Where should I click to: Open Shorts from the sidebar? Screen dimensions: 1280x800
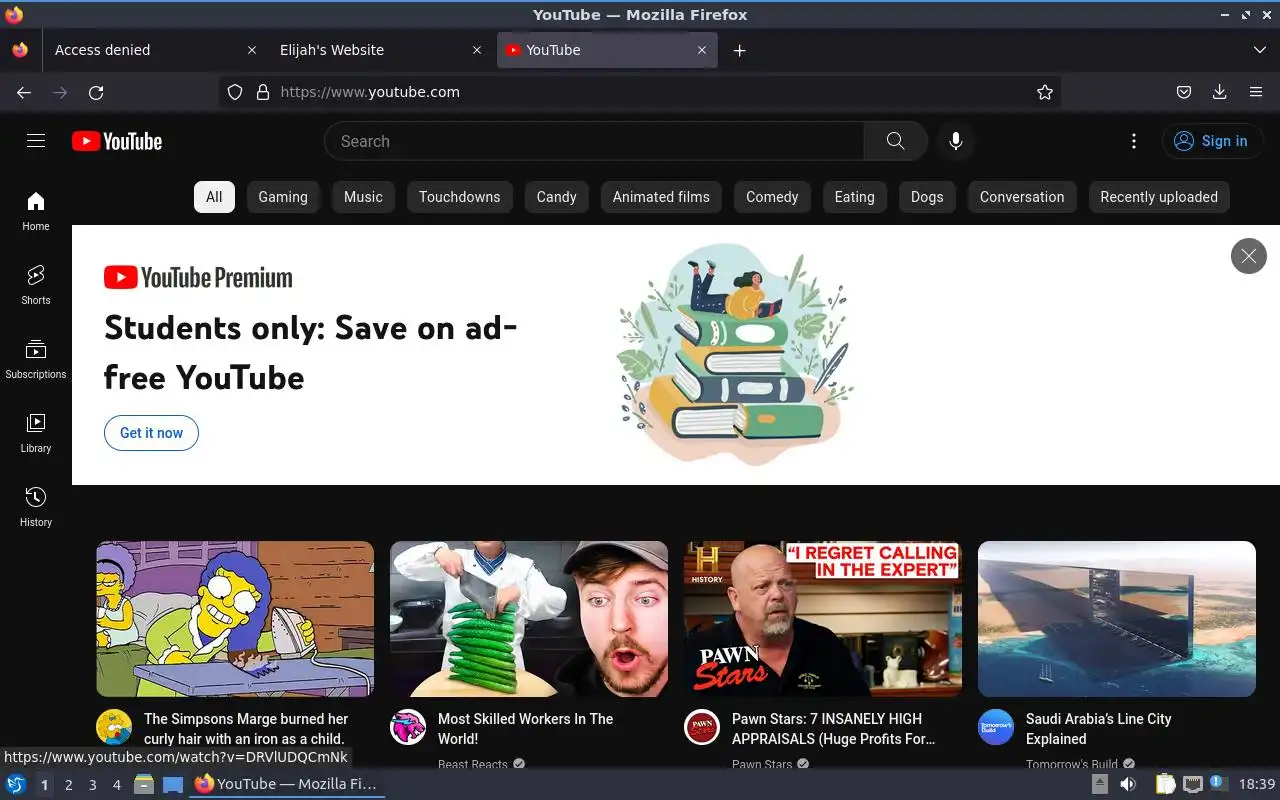(36, 285)
